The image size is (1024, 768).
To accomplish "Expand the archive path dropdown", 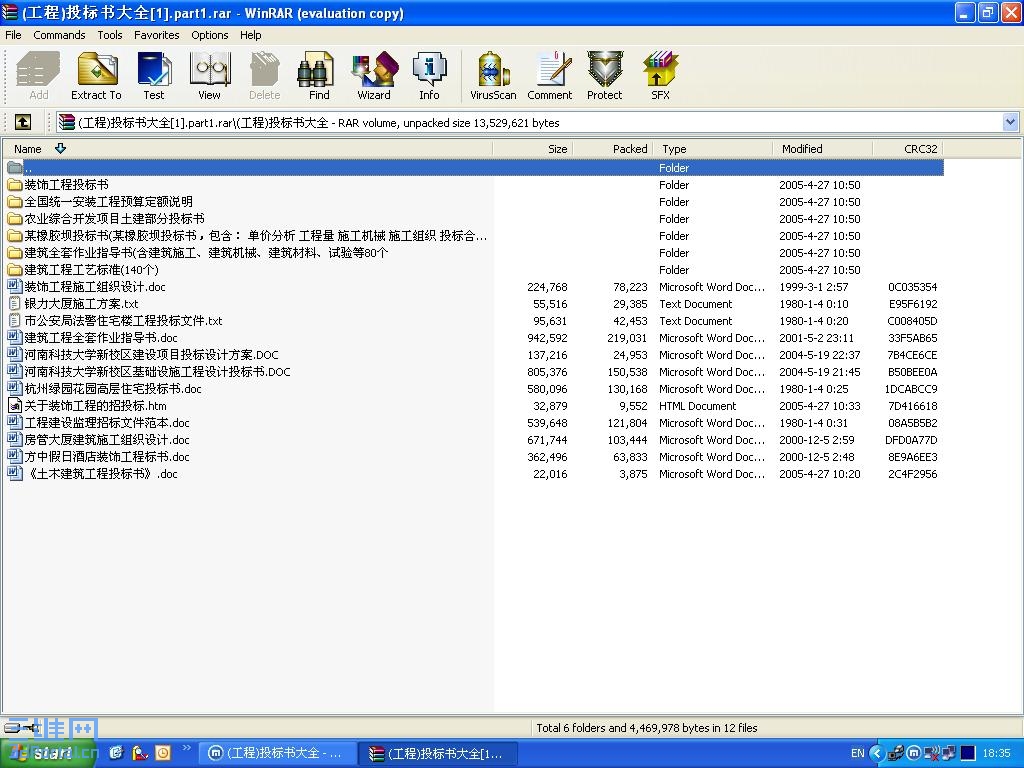I will pos(1010,122).
